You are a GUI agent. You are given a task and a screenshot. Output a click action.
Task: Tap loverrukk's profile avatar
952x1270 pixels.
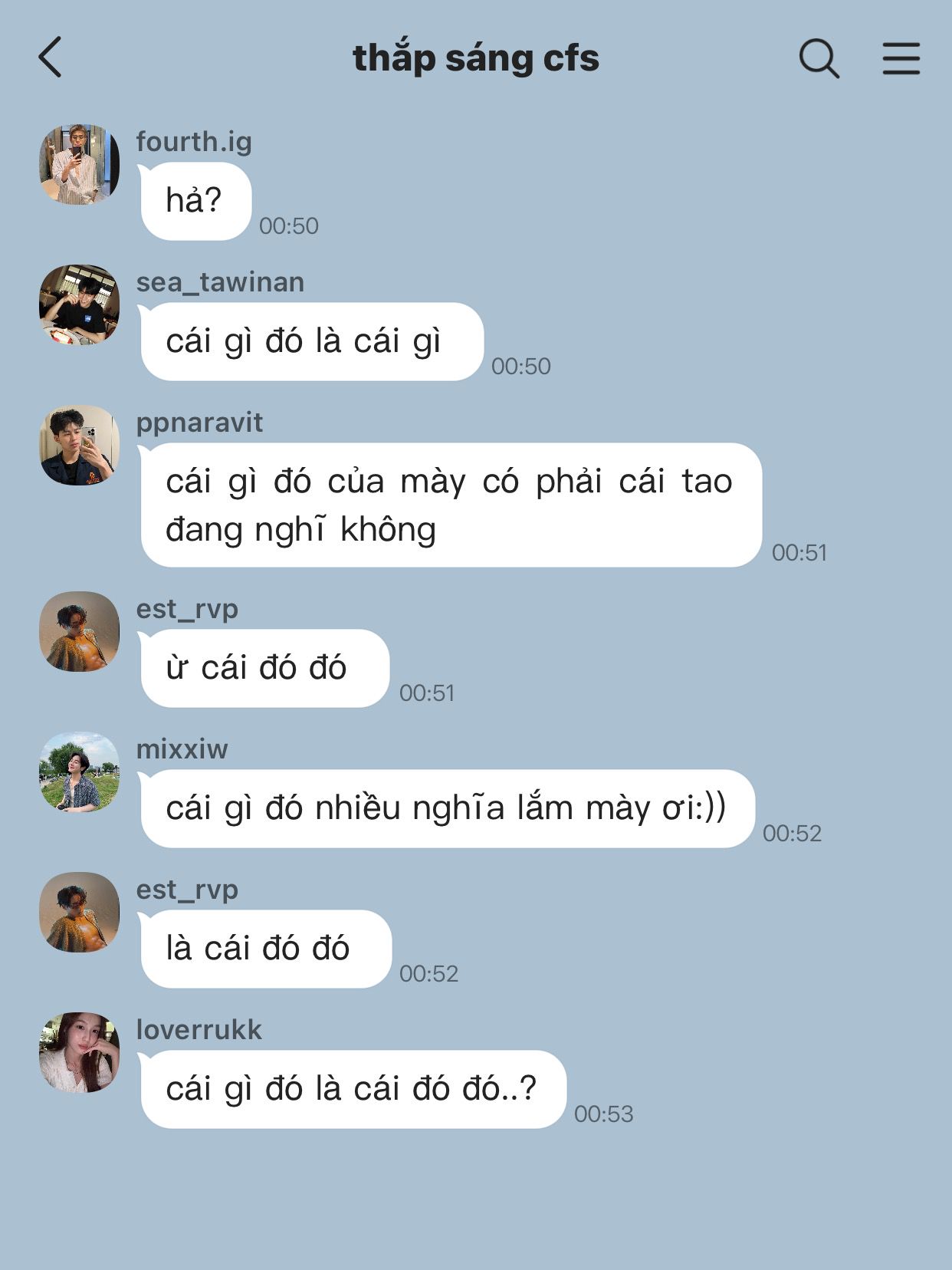[80, 1052]
